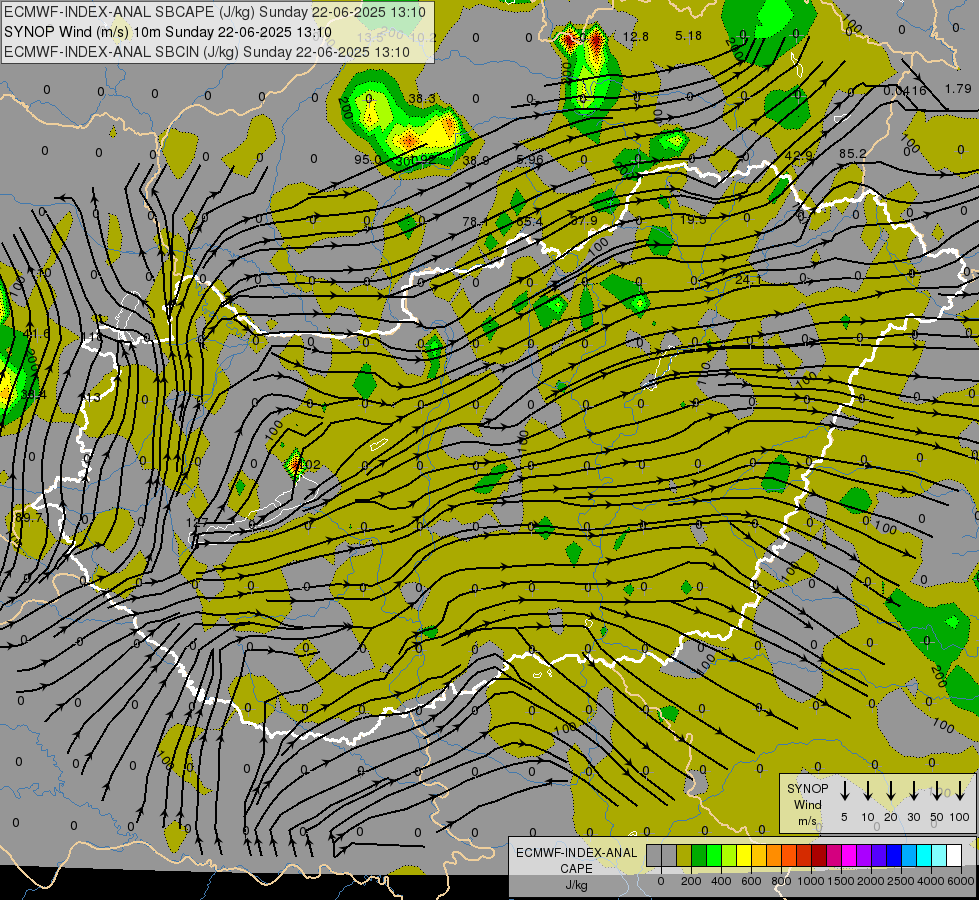Click the 24.1 value on the map
Viewport: 979px width, 900px height.
(748, 280)
